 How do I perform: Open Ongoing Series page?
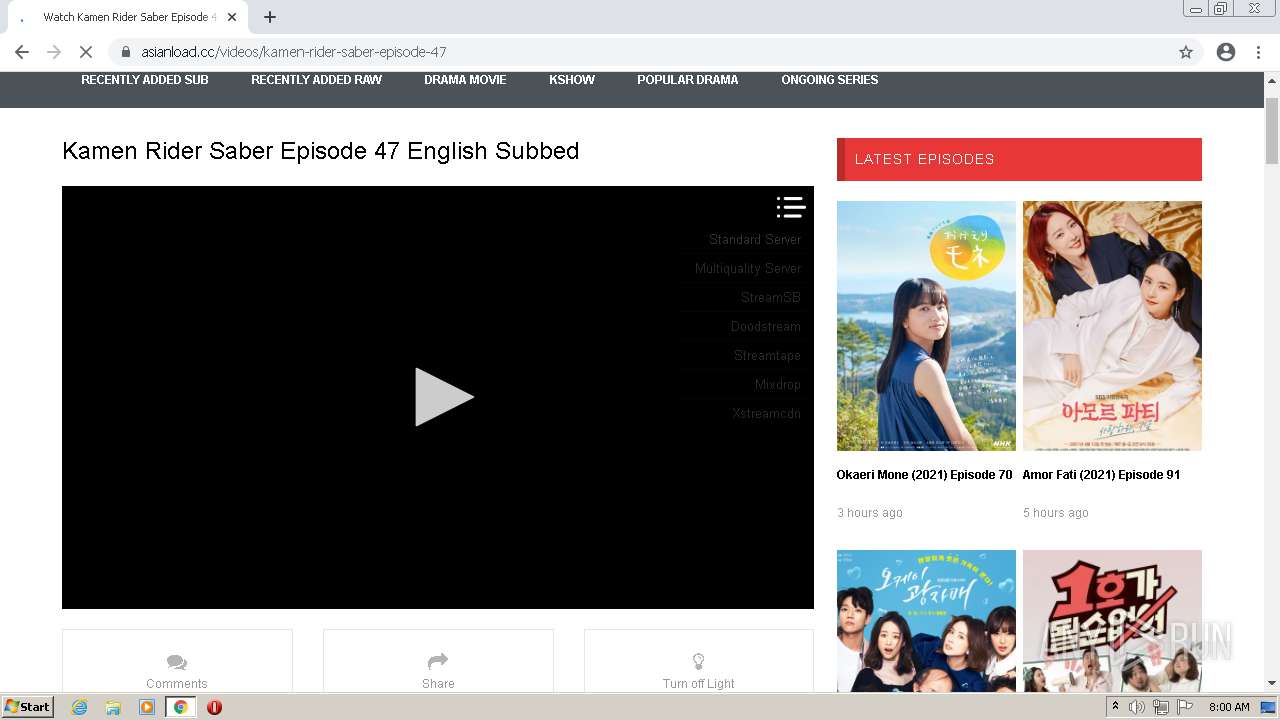(x=830, y=80)
